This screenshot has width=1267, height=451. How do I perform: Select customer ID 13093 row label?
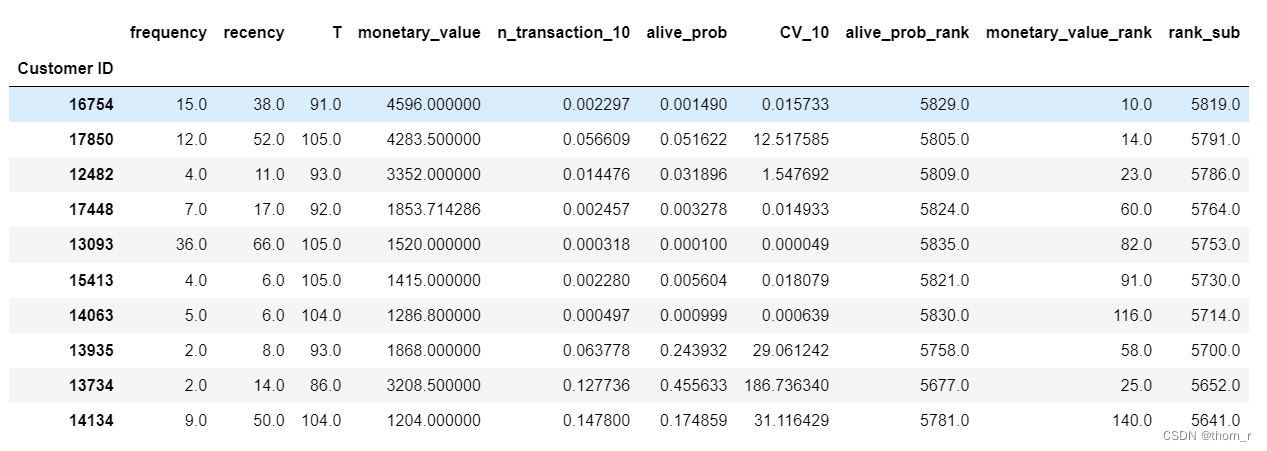pyautogui.click(x=90, y=245)
